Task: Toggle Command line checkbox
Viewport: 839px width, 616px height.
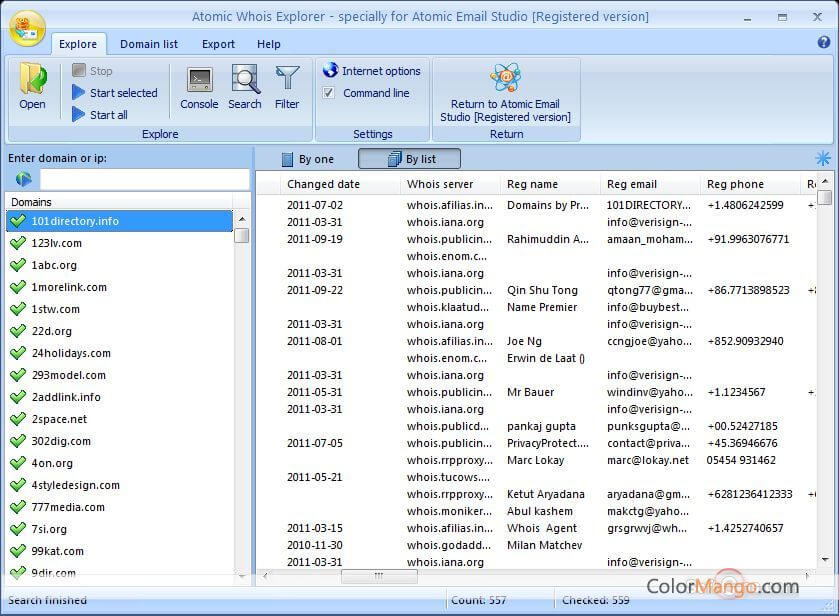Action: click(329, 93)
